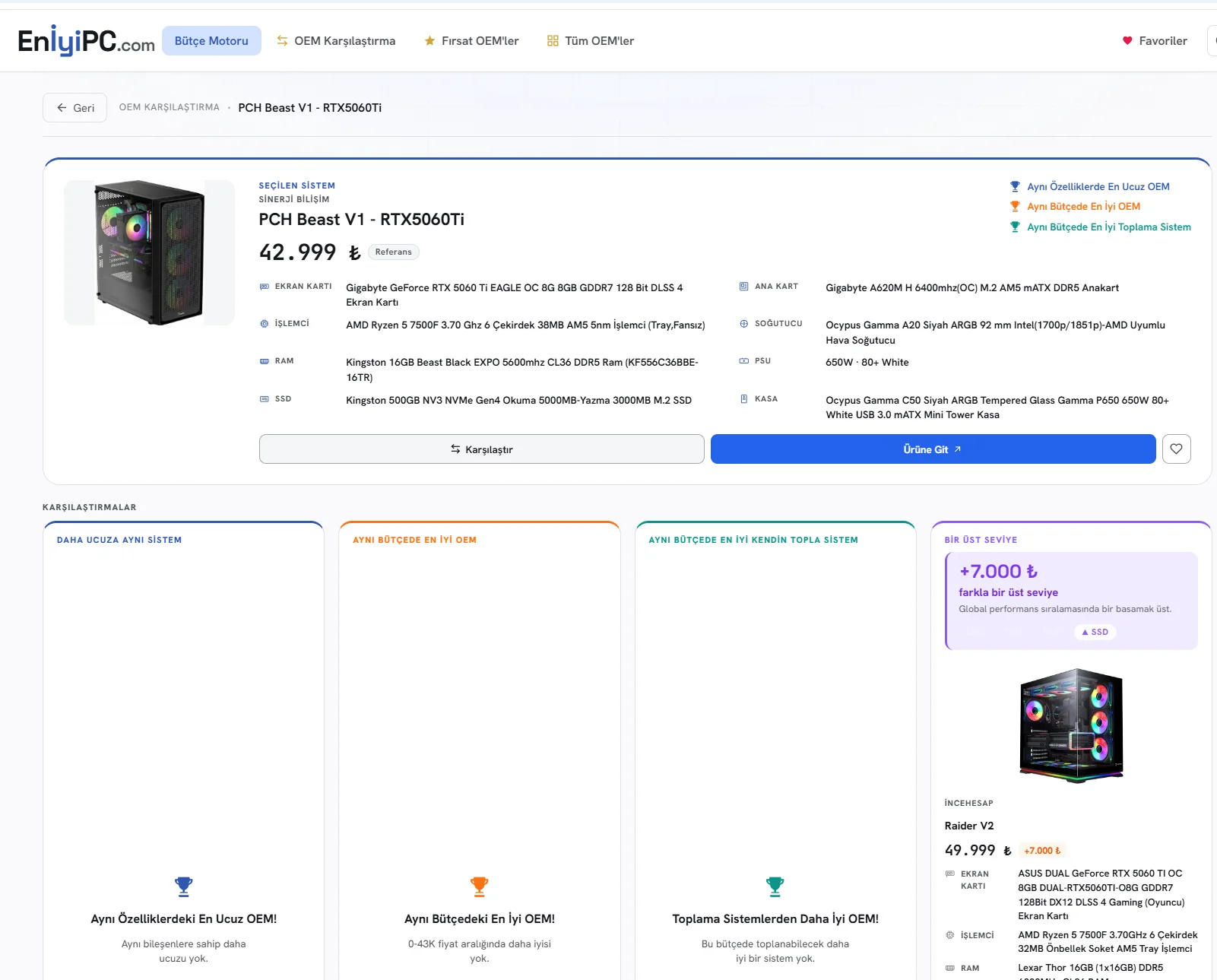This screenshot has width=1217, height=980.
Task: Click the Raider V2 AMD Ryzen 5 7500F text
Action: [1108, 942]
